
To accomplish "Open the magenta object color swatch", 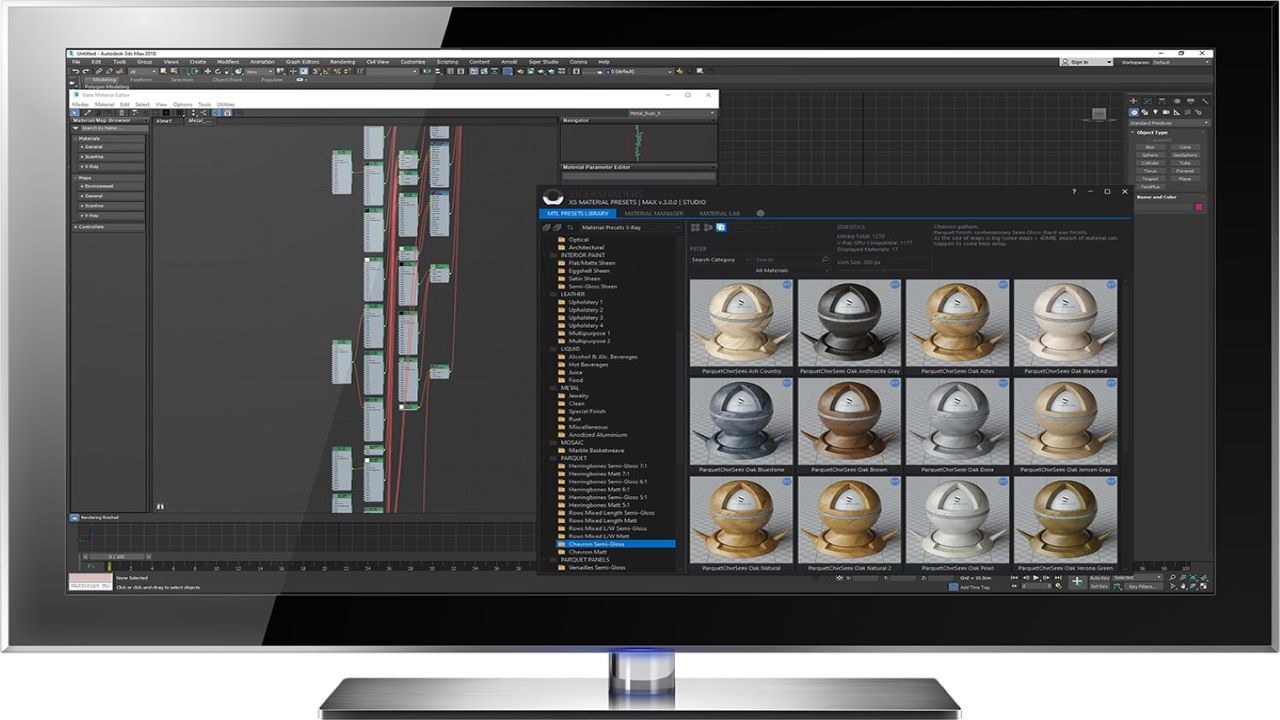I will click(1199, 207).
